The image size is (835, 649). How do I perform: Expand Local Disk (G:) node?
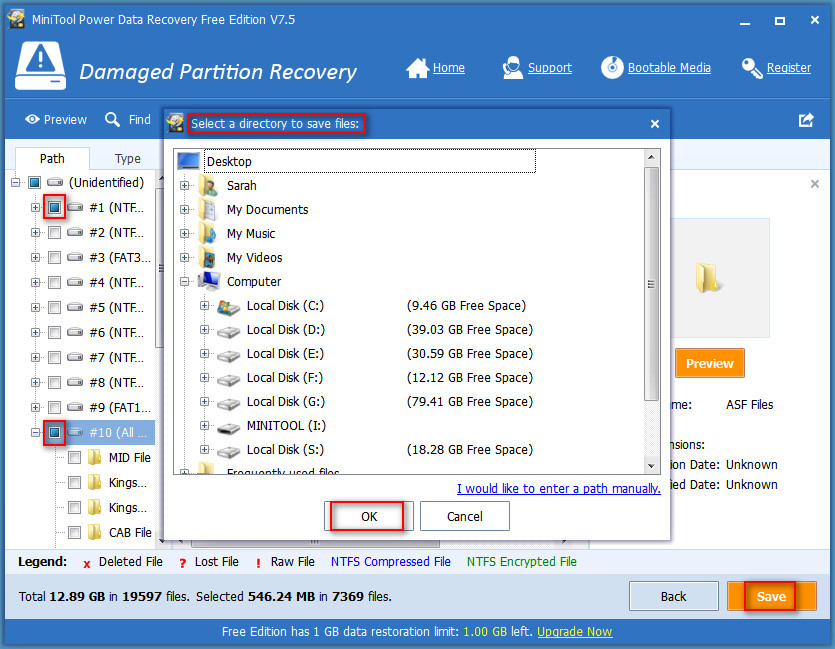(204, 401)
